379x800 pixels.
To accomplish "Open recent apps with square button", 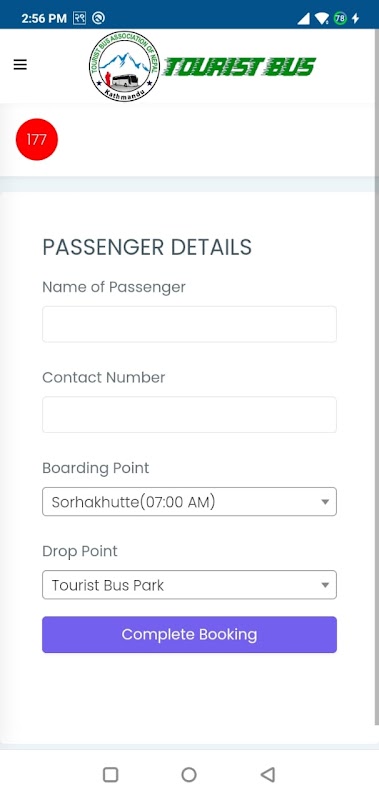I will point(111,774).
